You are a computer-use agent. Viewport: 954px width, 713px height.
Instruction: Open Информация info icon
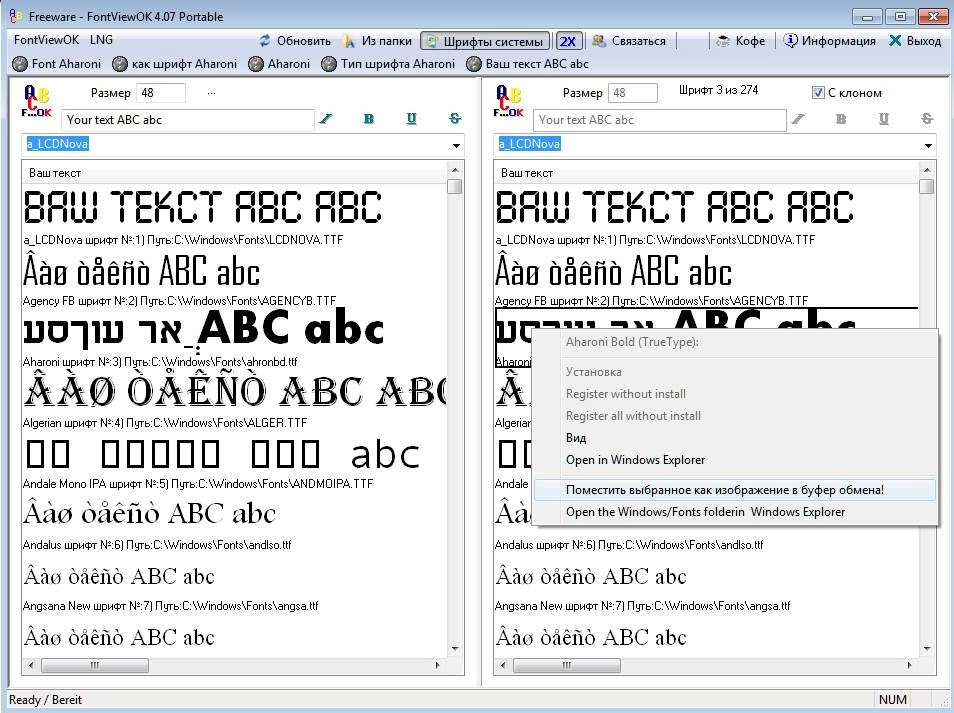pos(790,41)
